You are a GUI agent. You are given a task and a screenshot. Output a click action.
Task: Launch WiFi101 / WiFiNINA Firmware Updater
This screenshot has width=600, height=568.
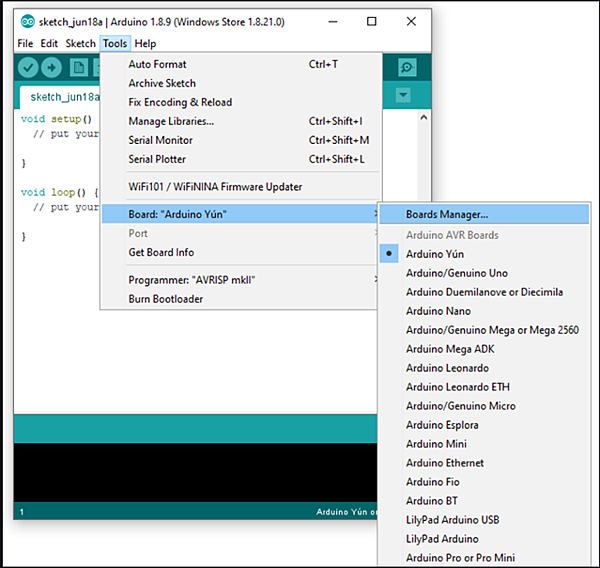[x=240, y=187]
